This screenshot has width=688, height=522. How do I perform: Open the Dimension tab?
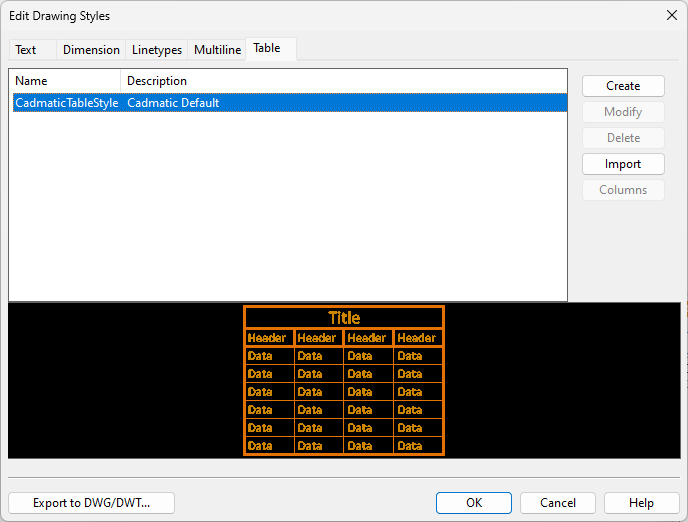point(91,50)
